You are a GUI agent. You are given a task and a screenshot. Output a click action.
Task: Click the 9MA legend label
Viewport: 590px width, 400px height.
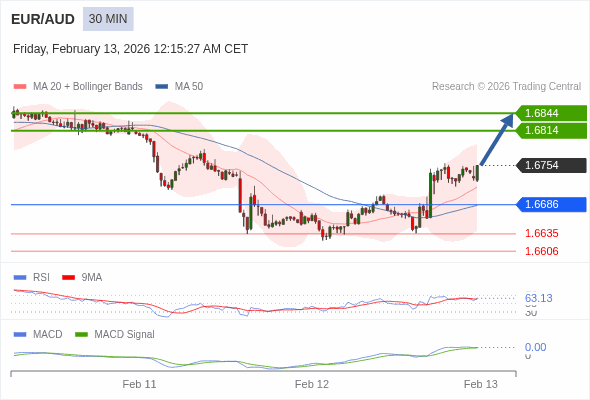(x=92, y=278)
